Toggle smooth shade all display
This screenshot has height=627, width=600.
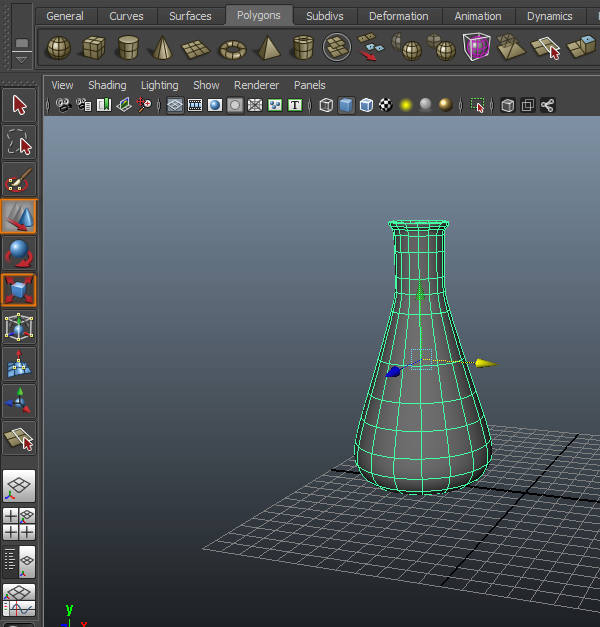tap(346, 105)
